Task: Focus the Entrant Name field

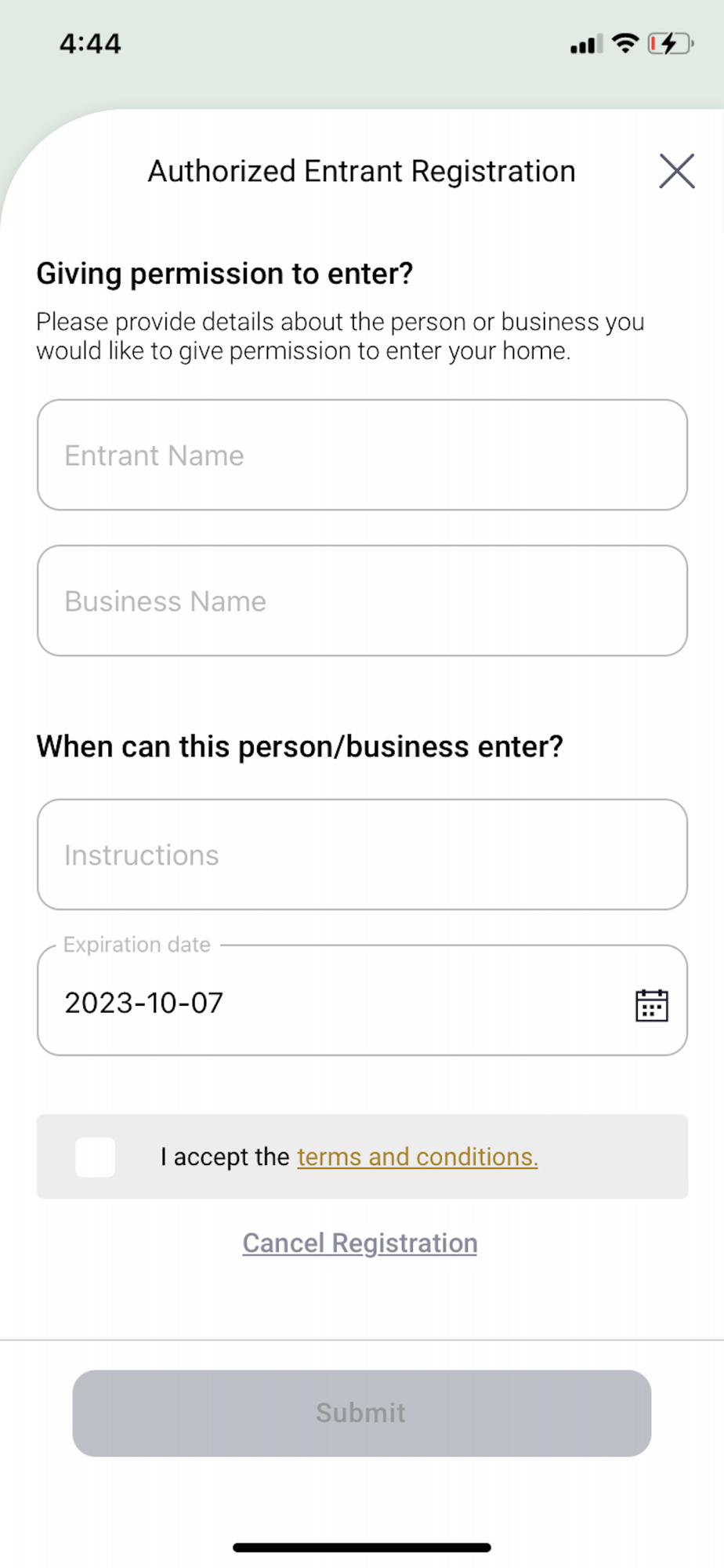Action: pos(362,455)
